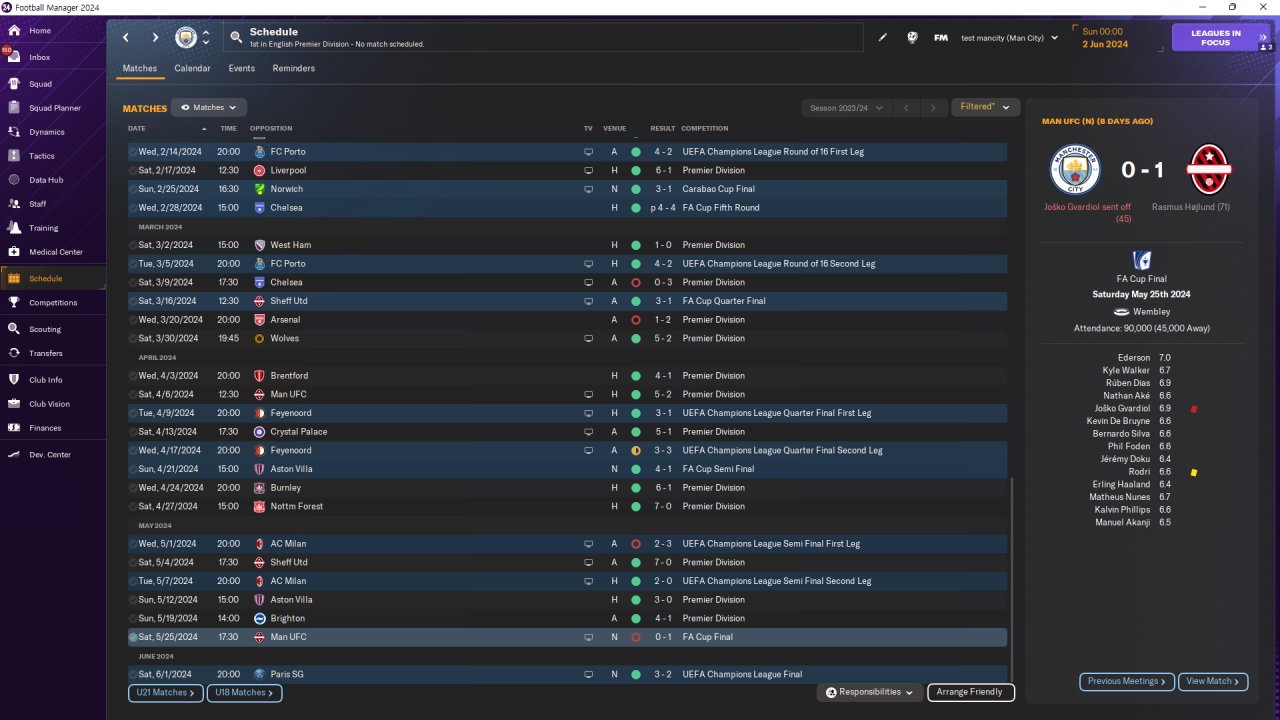The height and width of the screenshot is (720, 1280).
Task: Open Club Vision in sidebar
Action: click(x=49, y=404)
